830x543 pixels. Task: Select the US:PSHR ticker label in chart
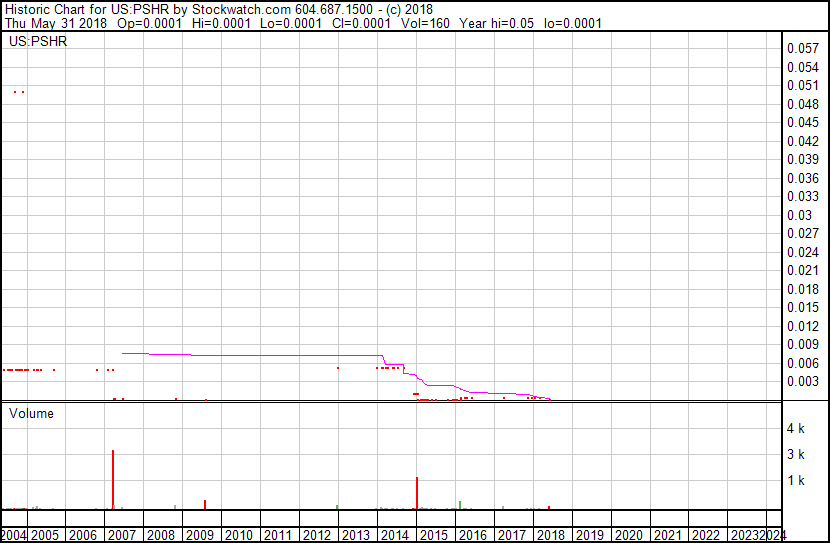tap(38, 42)
